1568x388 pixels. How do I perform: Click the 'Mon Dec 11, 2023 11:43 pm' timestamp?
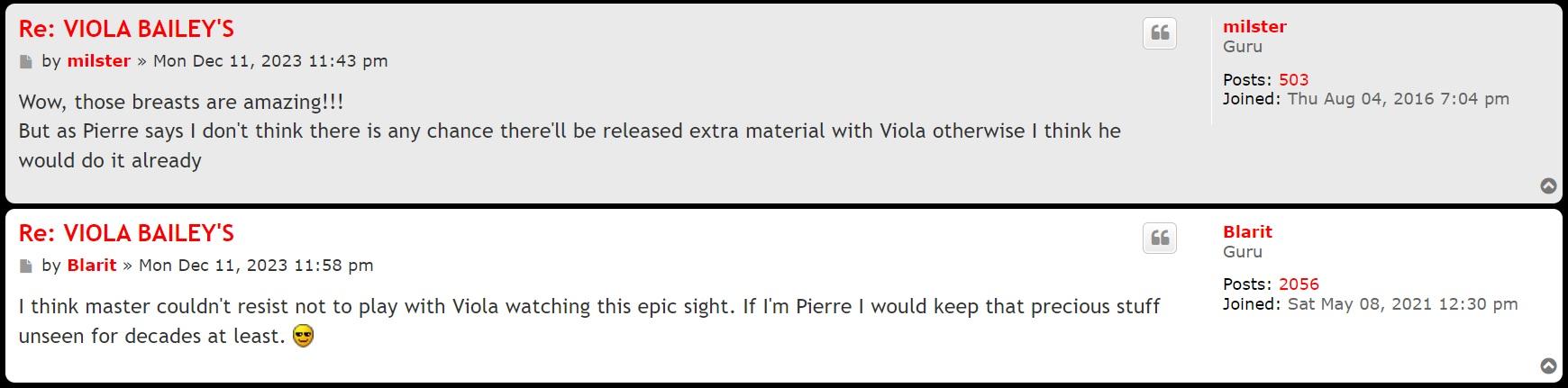[x=270, y=61]
